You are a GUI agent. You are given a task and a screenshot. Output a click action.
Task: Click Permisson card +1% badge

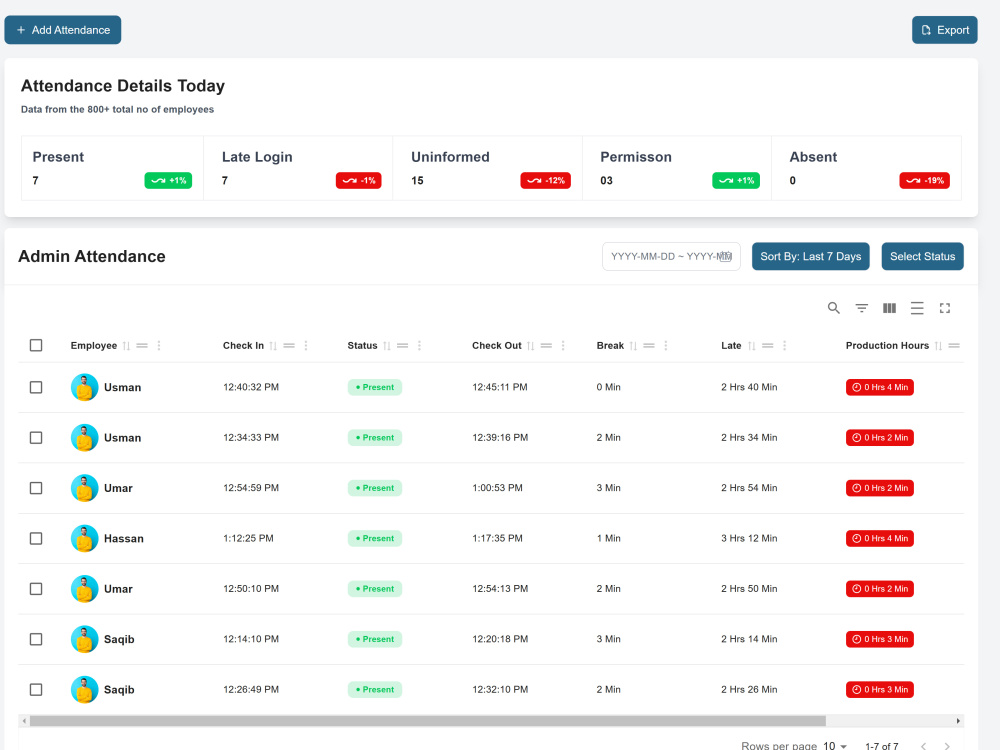coord(736,180)
